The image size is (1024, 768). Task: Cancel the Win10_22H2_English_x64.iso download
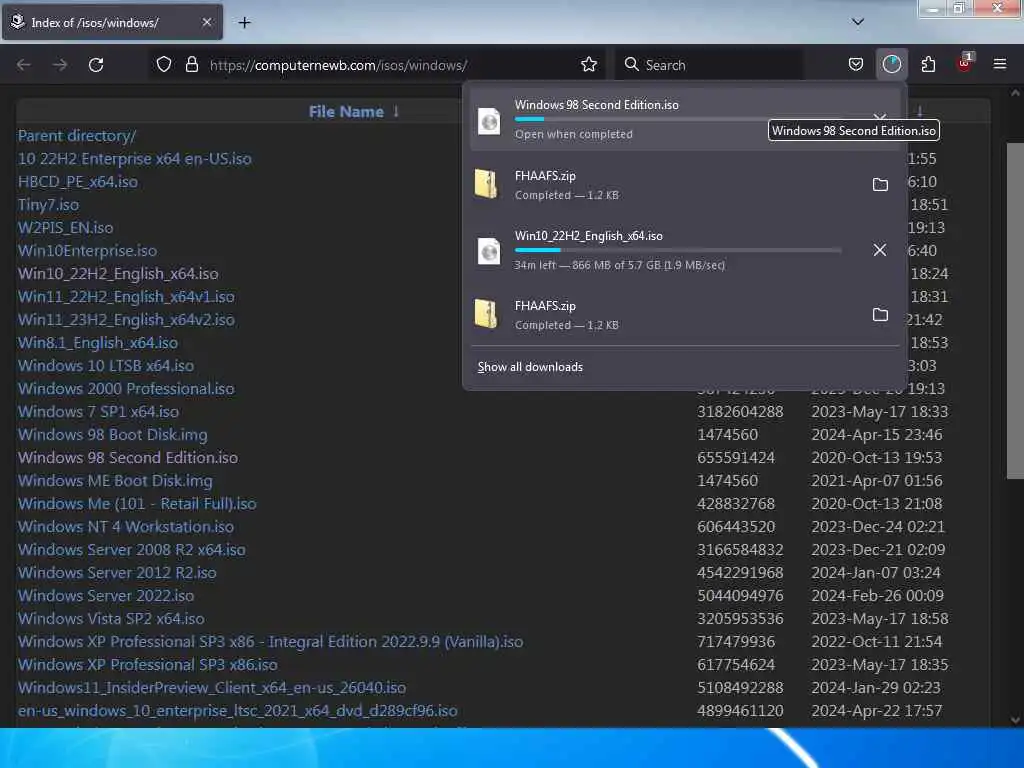(x=880, y=250)
